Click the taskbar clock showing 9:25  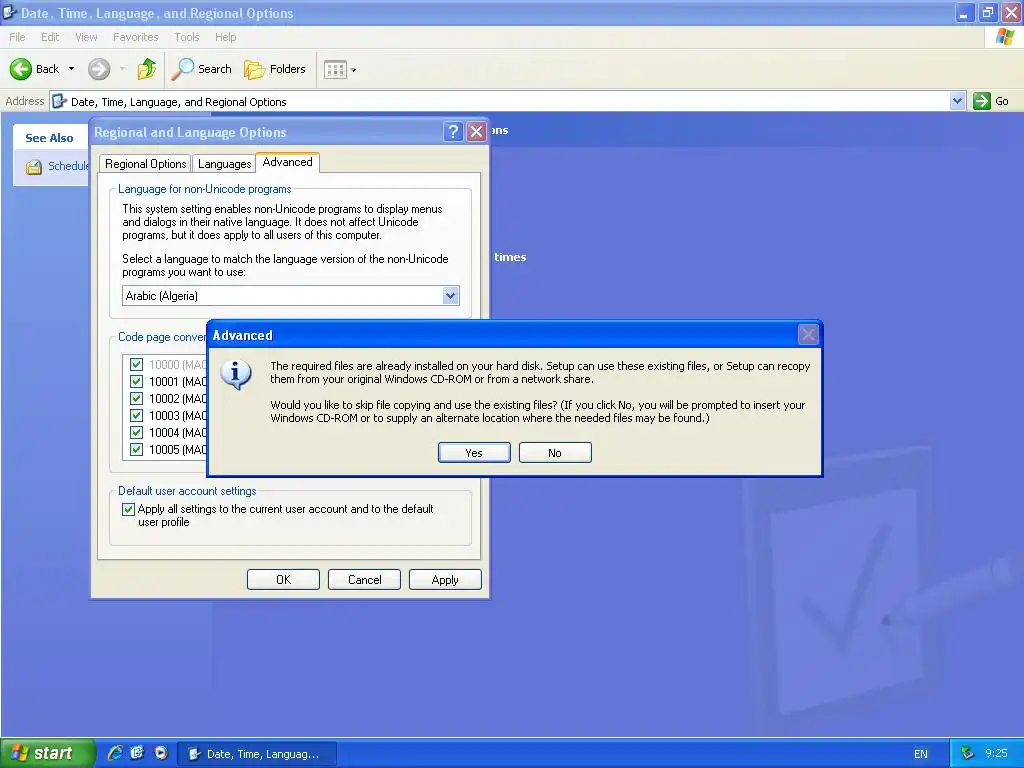997,753
